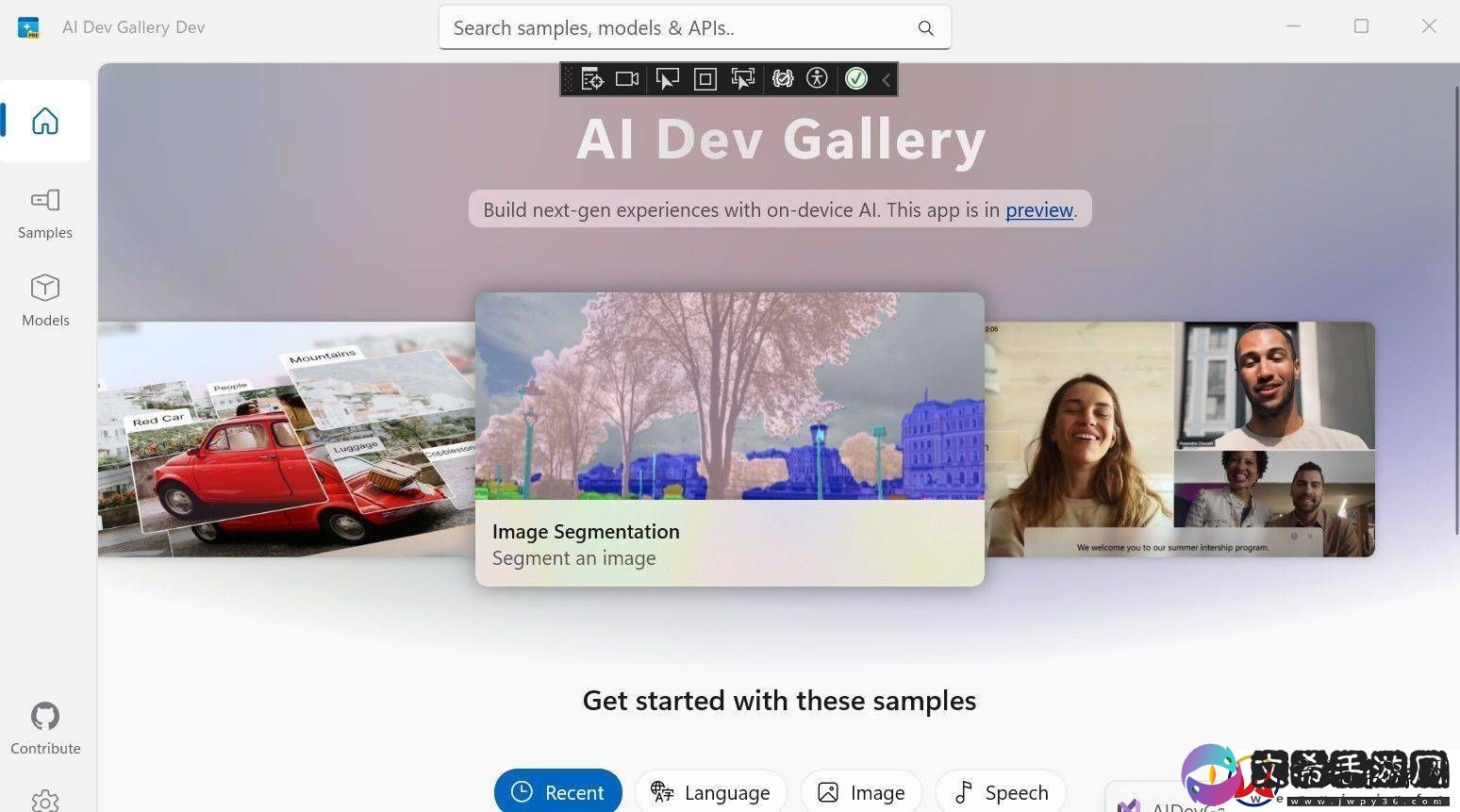Select the video call captions carousel card
1460x812 pixels.
pos(1179,439)
